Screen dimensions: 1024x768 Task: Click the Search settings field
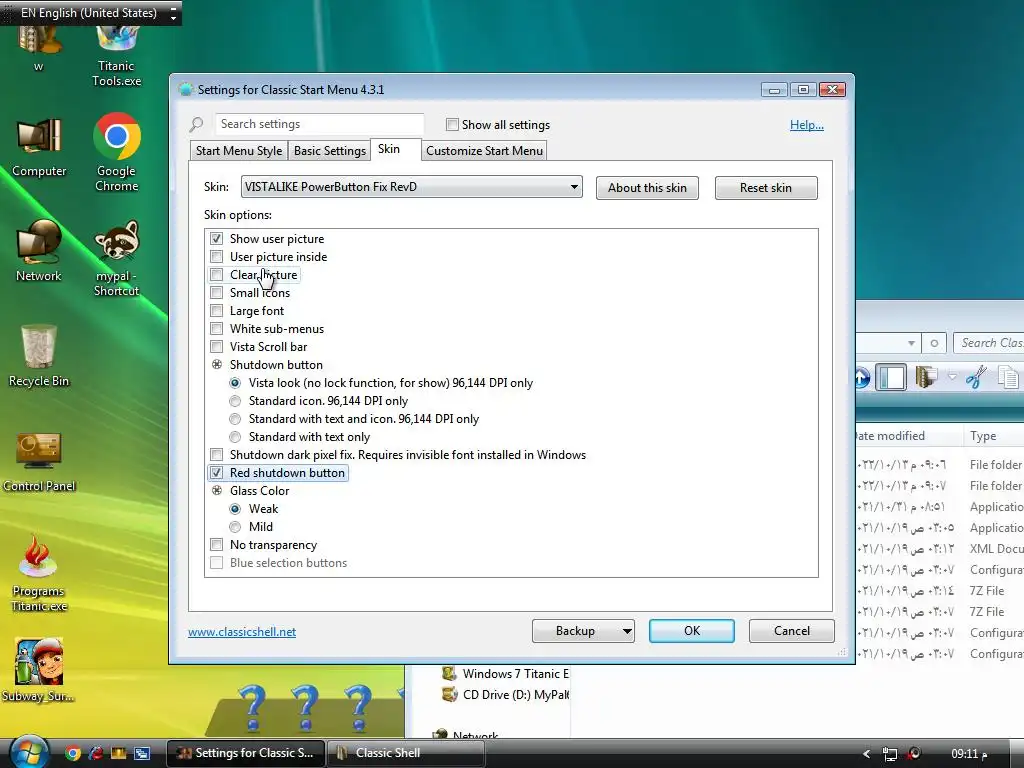(x=319, y=124)
